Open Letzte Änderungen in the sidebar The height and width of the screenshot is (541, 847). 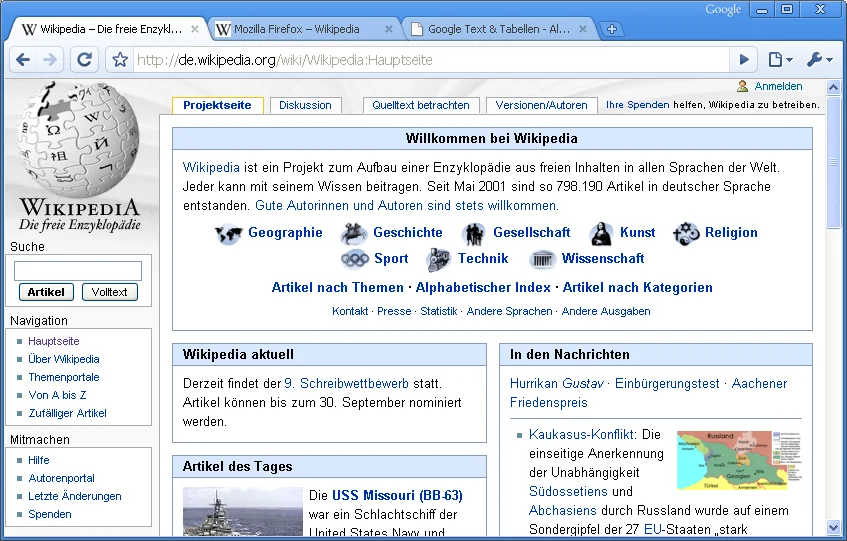click(75, 496)
